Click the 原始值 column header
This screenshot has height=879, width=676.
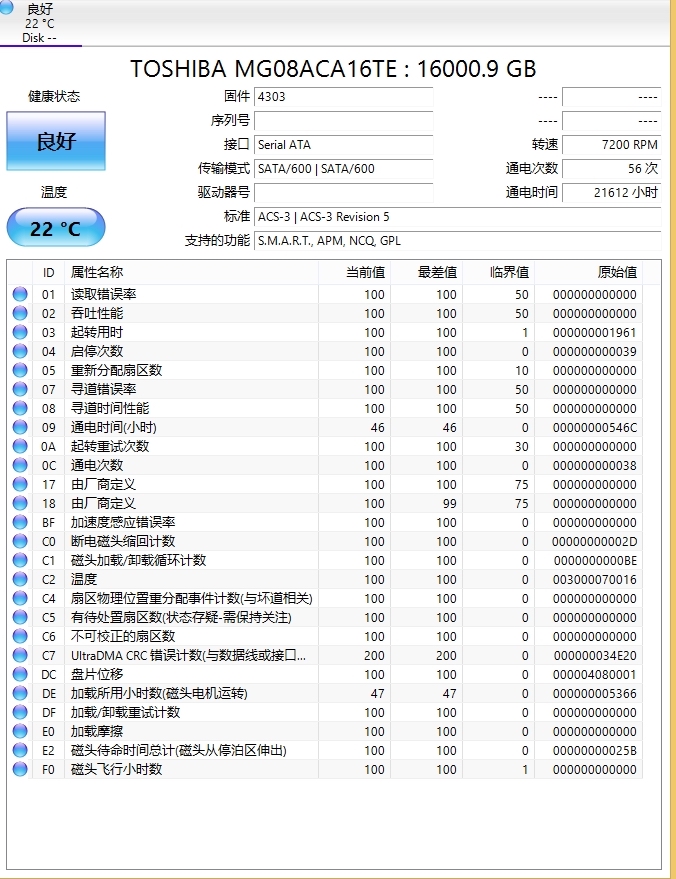(589, 272)
